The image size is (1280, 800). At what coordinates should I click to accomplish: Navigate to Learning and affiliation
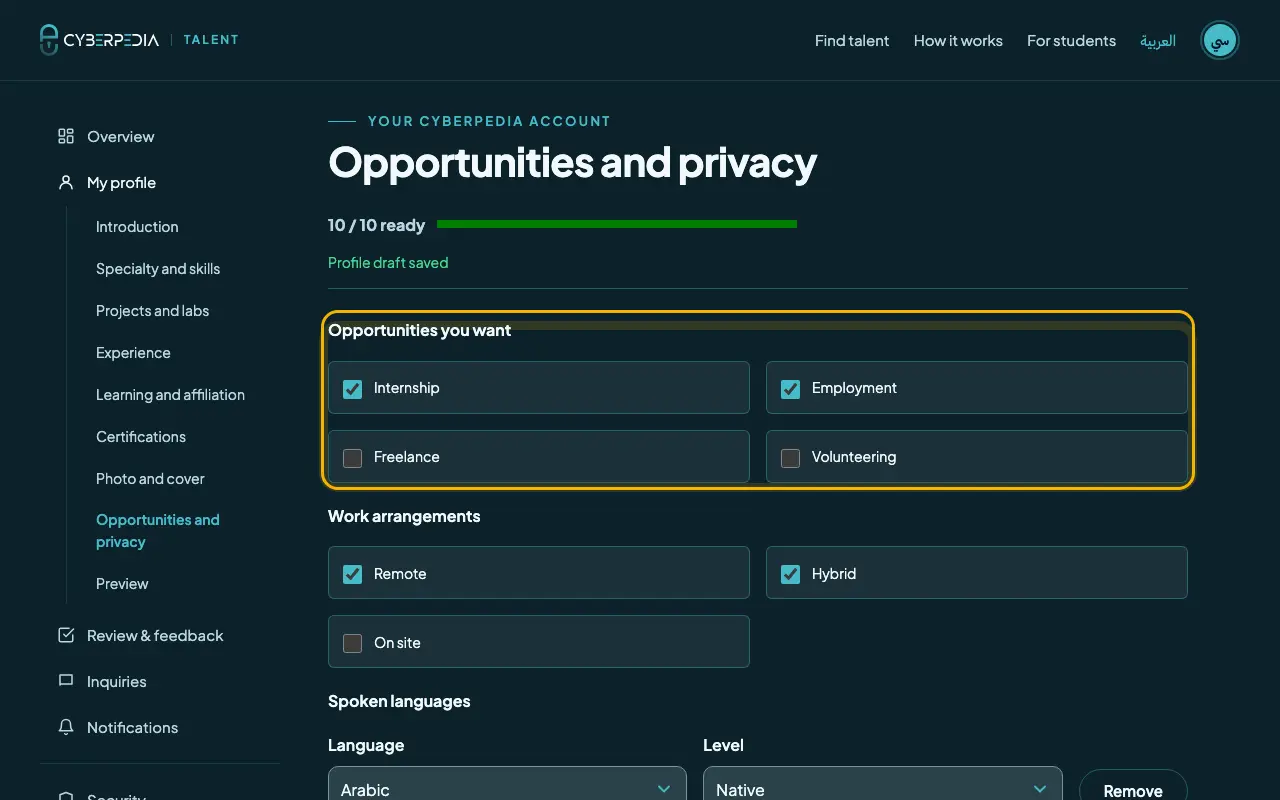[x=170, y=395]
